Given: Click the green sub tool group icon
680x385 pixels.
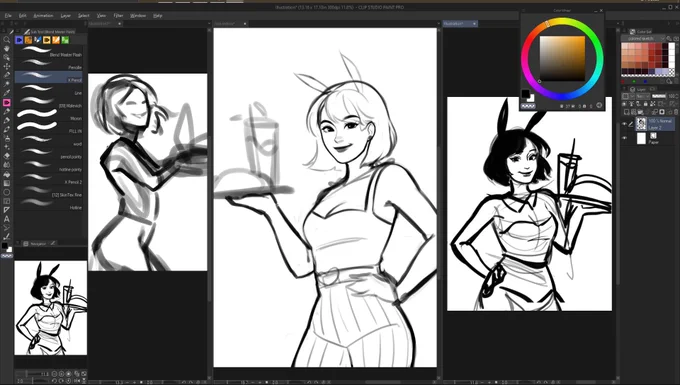Looking at the screenshot, I should 65,40.
